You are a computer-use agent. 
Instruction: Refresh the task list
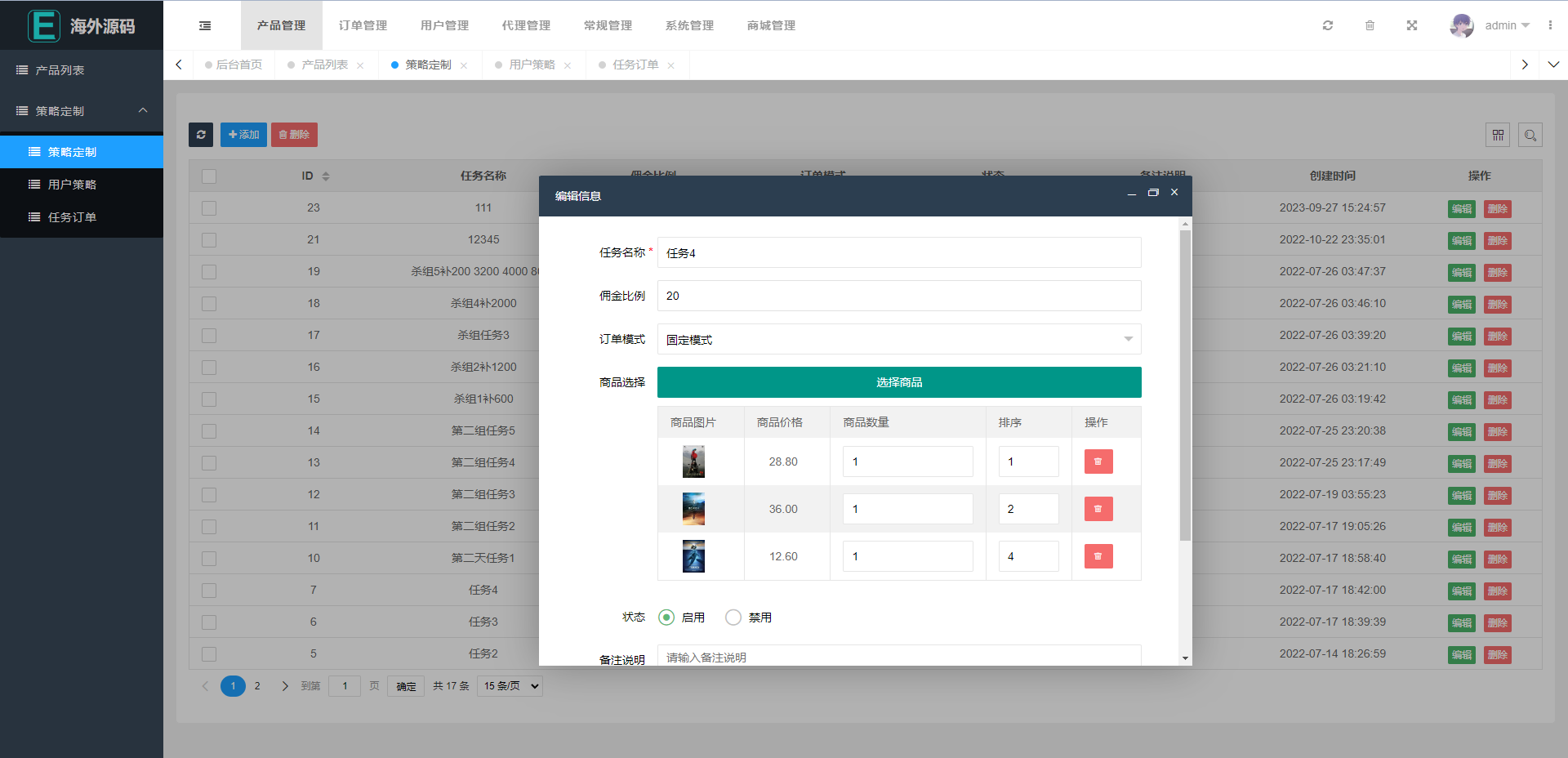(201, 135)
